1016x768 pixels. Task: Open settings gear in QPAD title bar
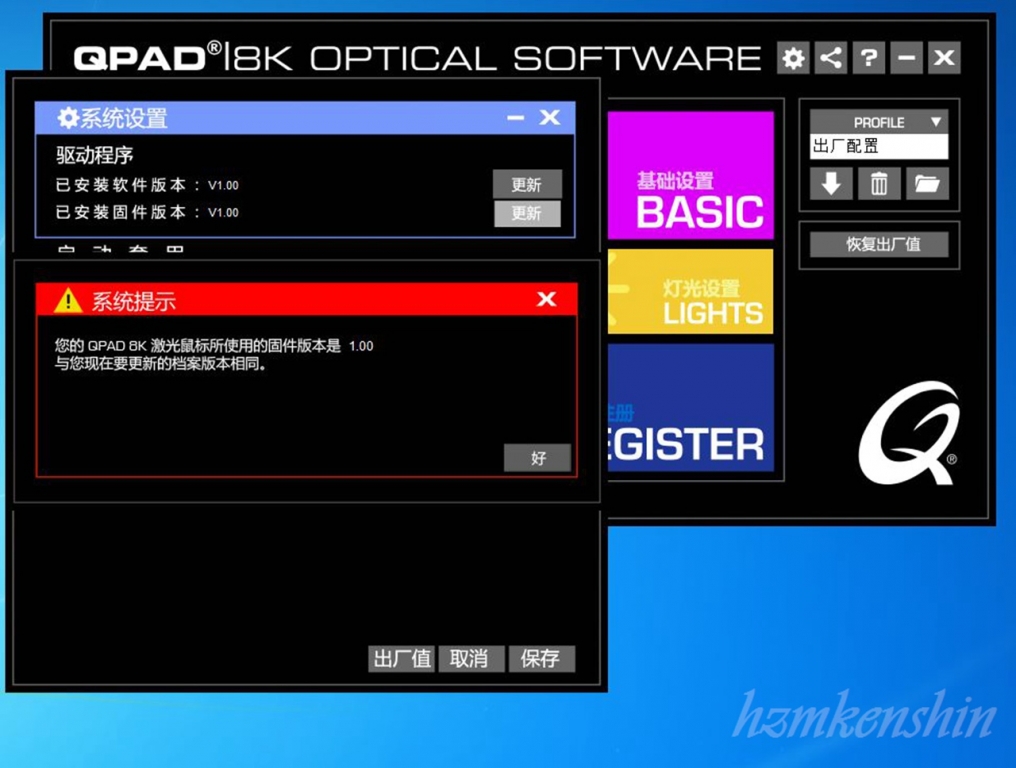tap(793, 58)
